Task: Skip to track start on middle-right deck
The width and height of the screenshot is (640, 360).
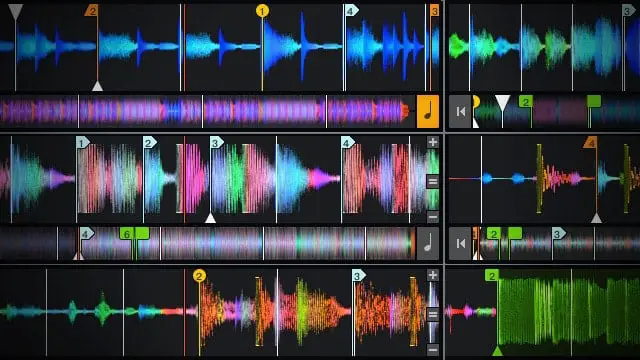Action: click(x=460, y=244)
